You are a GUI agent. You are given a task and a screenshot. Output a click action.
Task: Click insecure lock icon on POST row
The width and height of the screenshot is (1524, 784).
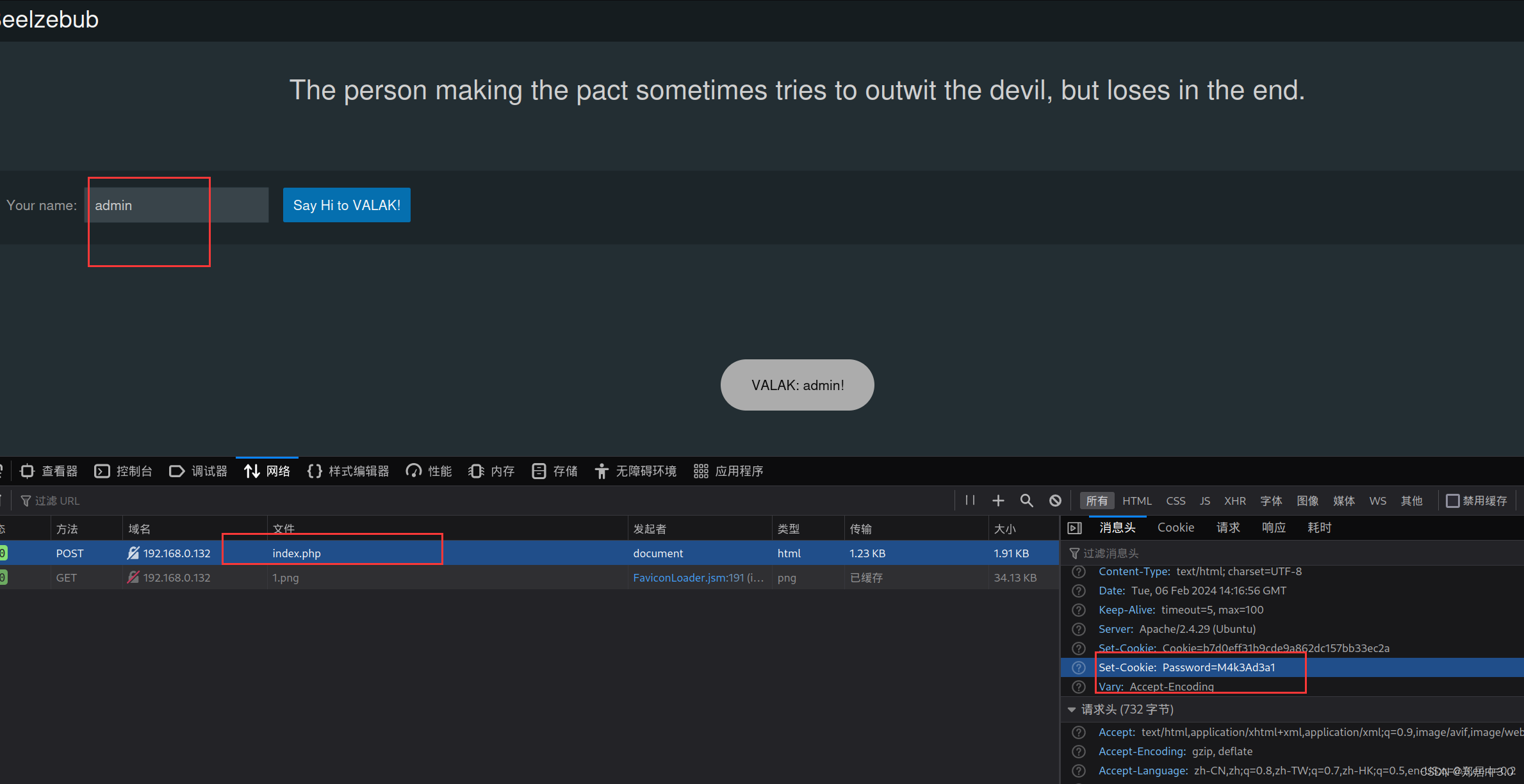pyautogui.click(x=133, y=553)
